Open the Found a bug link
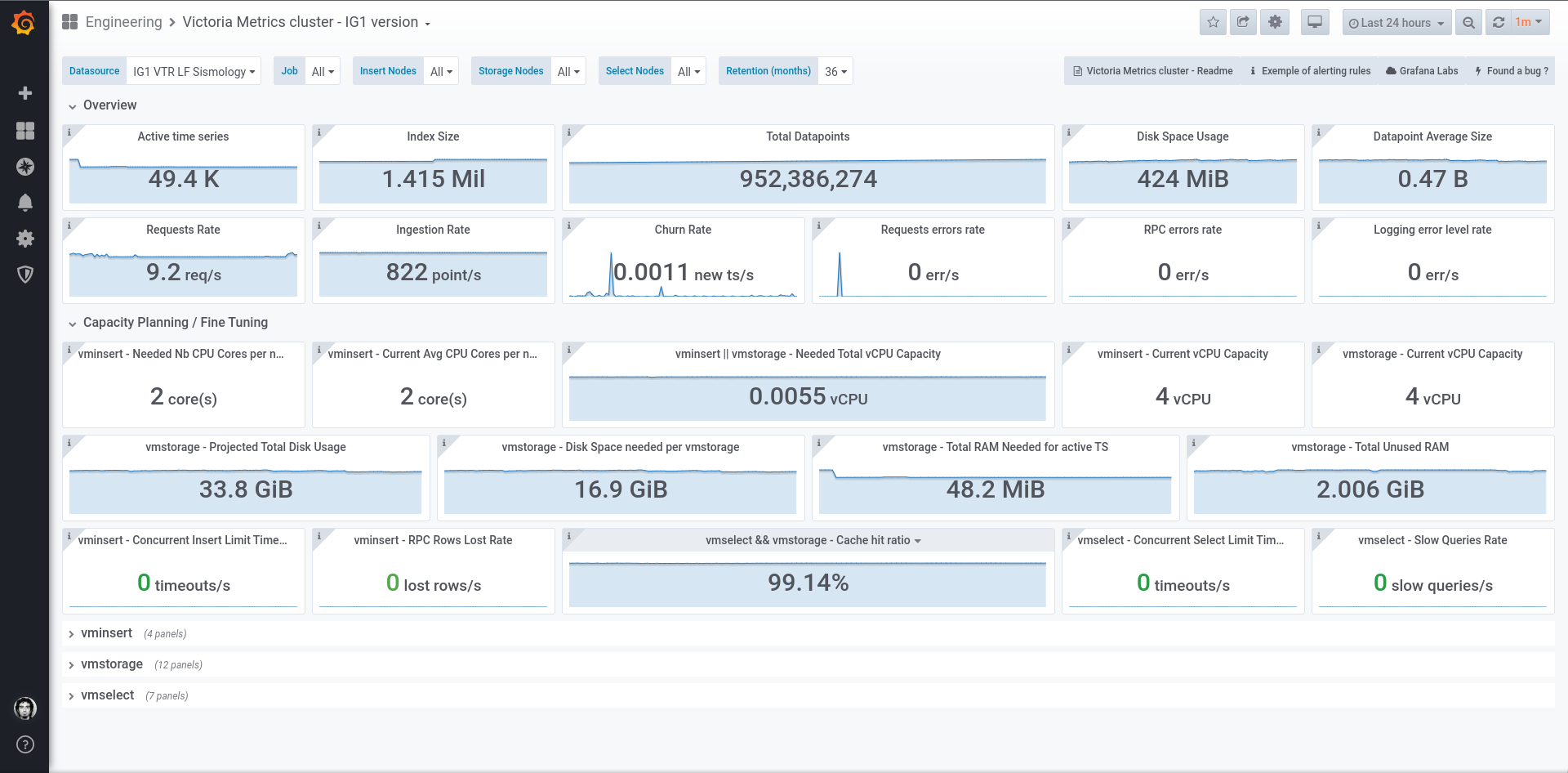Screen dimensions: 1568x773 [x=1511, y=71]
